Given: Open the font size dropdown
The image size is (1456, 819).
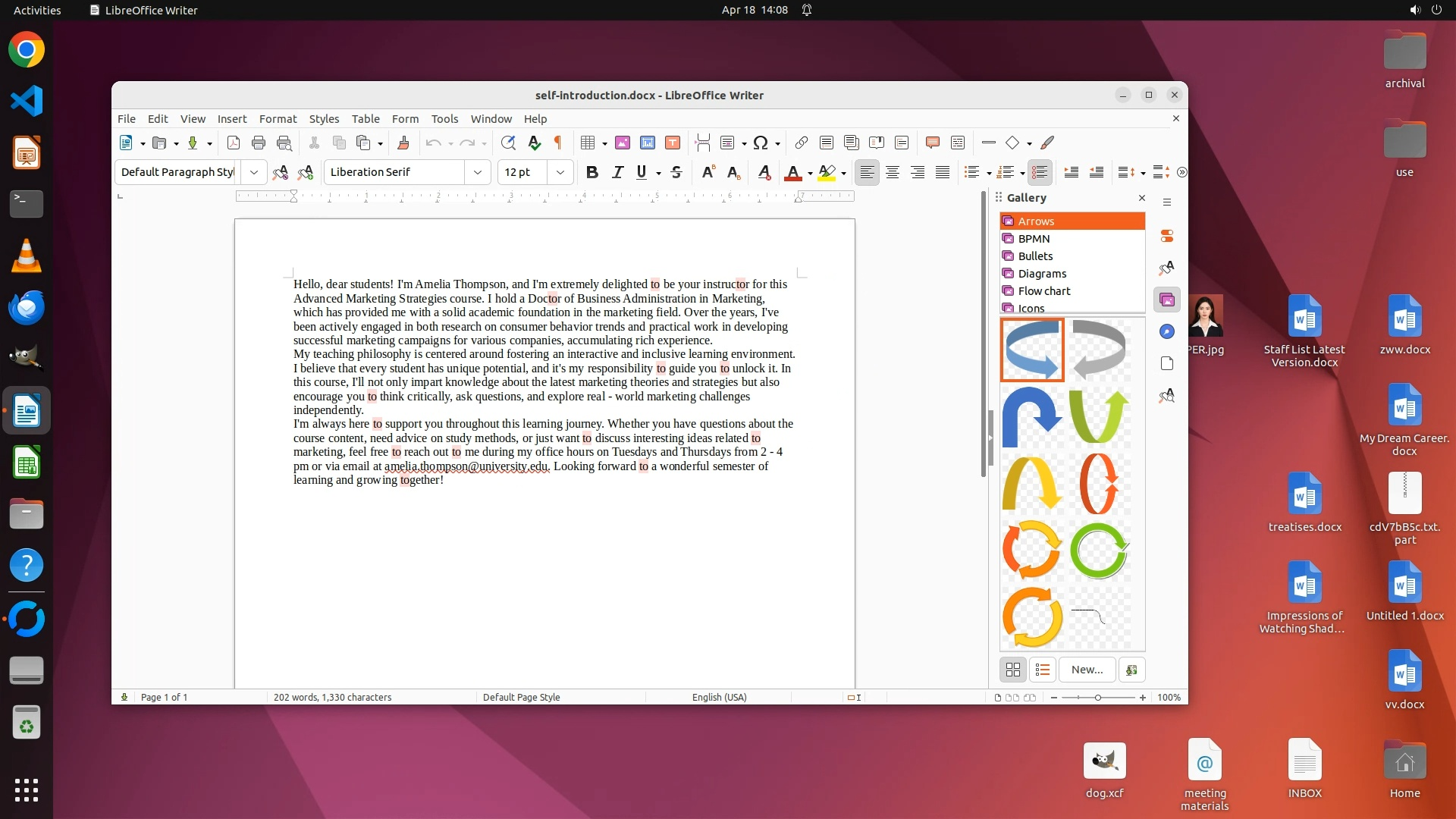Looking at the screenshot, I should (560, 172).
